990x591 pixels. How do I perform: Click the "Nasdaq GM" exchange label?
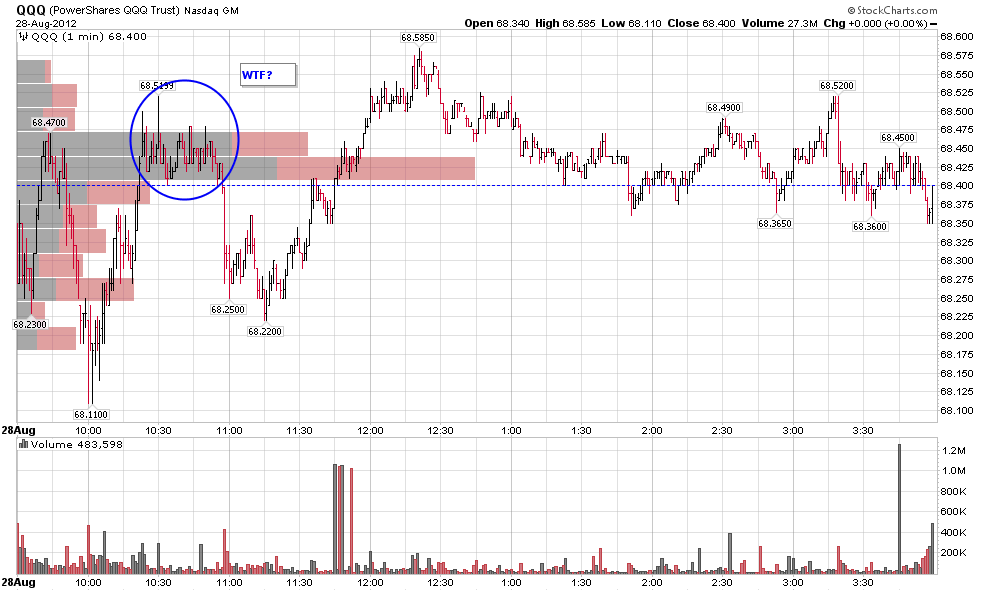212,11
